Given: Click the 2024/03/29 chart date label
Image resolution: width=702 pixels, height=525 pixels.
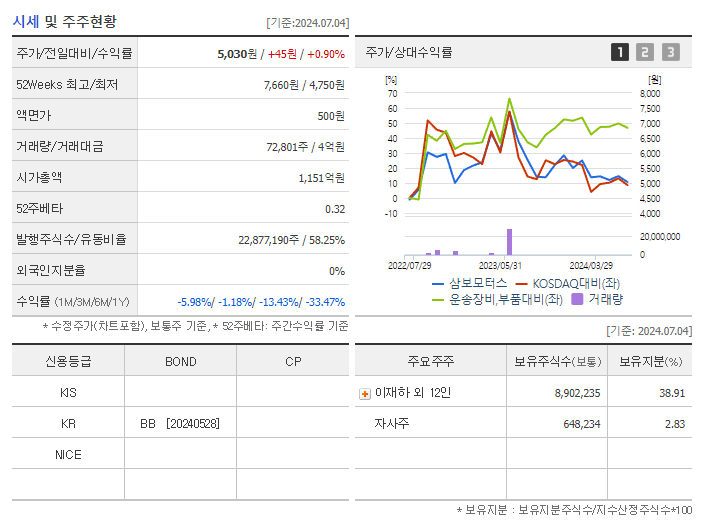Looking at the screenshot, I should tap(591, 266).
